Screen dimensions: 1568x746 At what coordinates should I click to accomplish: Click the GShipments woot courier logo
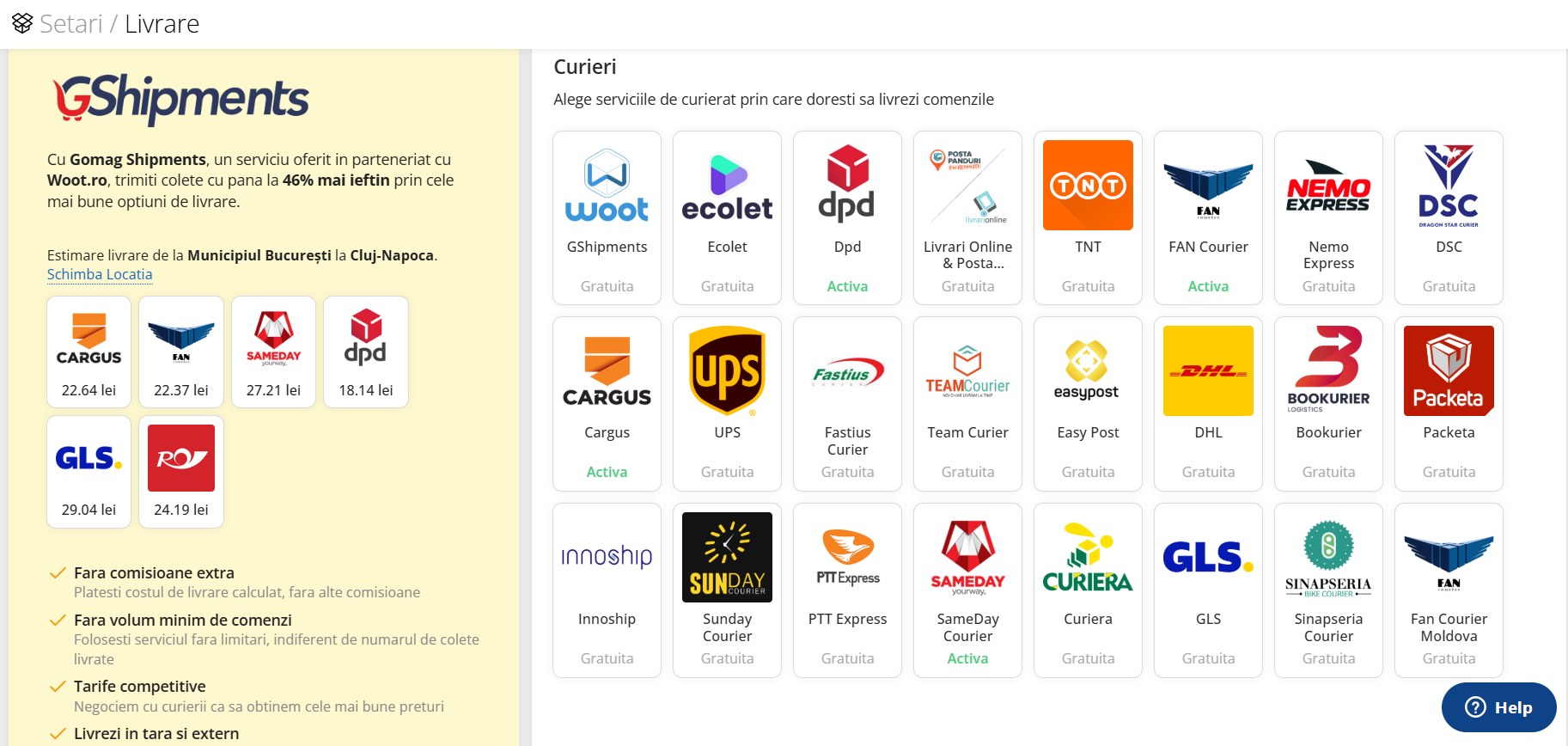point(607,186)
